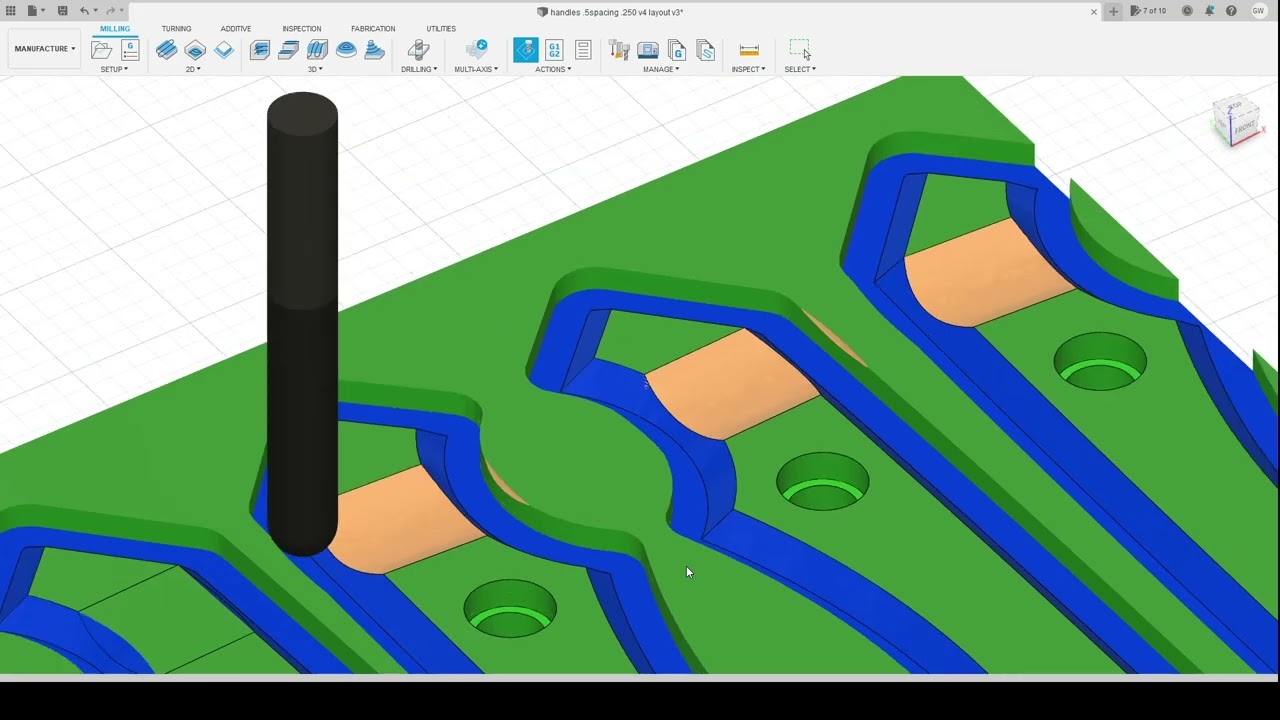Click the Redo arrow
The image size is (1280, 720).
pos(110,11)
